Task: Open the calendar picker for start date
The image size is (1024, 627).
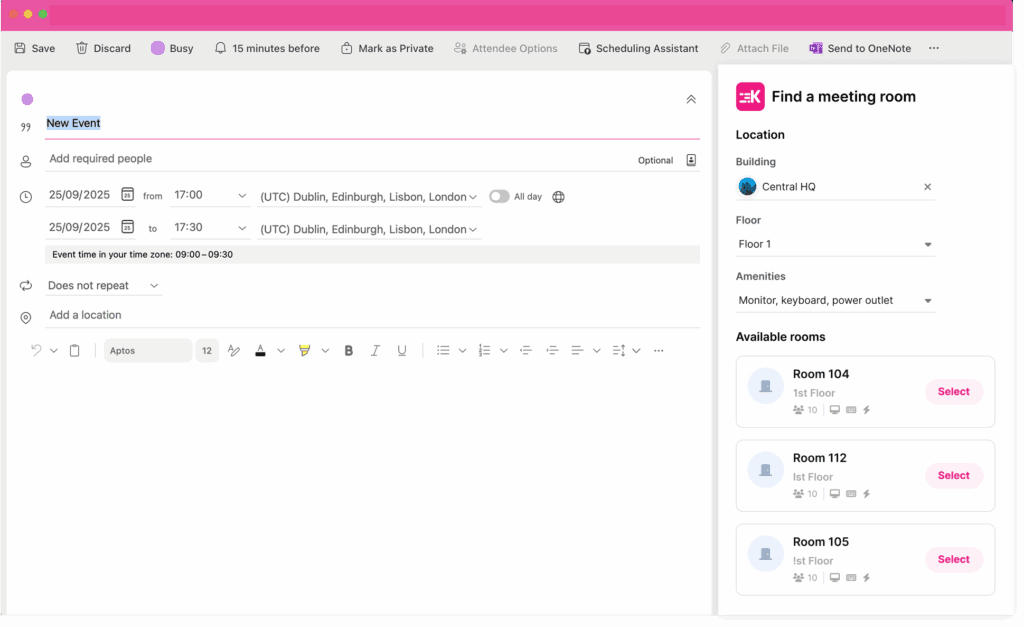Action: [128, 194]
